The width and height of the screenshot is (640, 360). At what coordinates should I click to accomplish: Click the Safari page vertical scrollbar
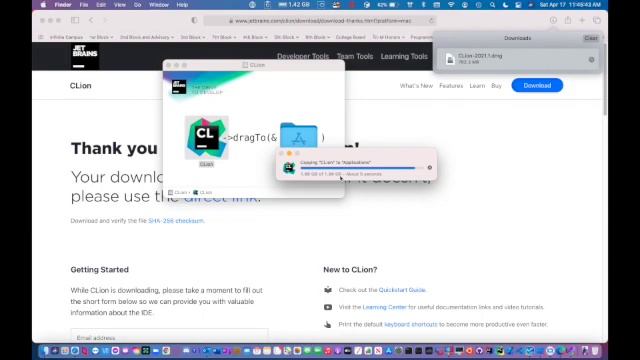pos(604,80)
